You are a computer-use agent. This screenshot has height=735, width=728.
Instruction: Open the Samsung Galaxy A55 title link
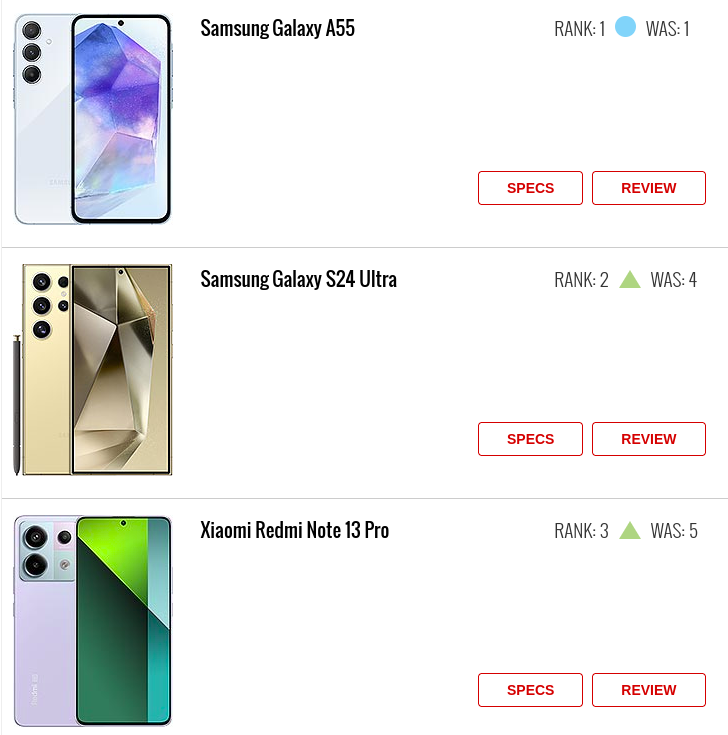click(278, 28)
